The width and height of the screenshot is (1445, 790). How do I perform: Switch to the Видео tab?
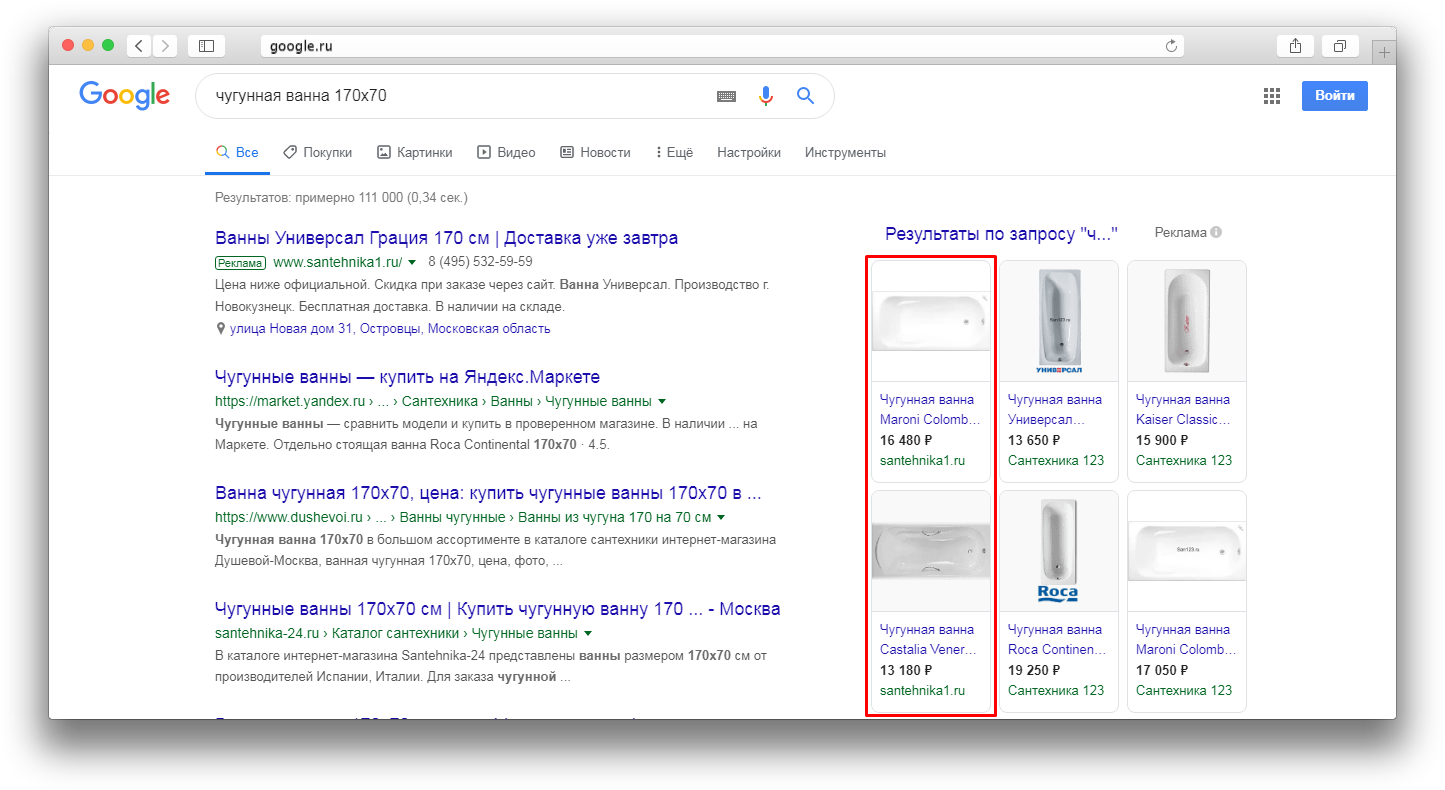coord(506,152)
